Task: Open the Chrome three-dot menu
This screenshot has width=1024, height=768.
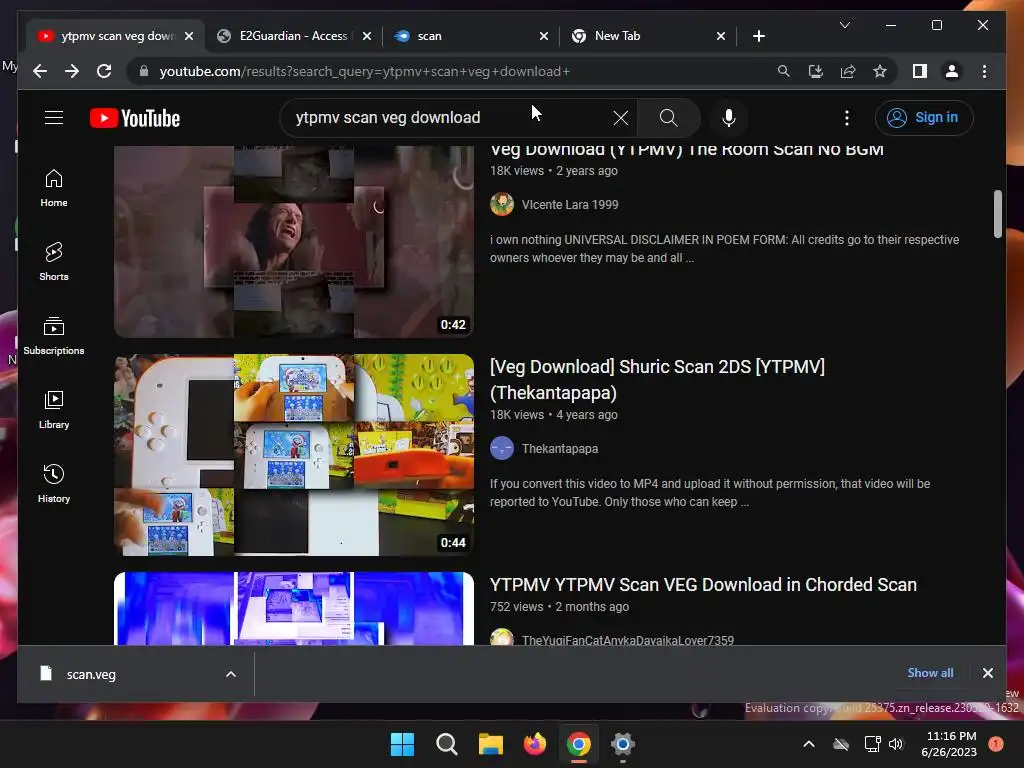Action: (984, 71)
